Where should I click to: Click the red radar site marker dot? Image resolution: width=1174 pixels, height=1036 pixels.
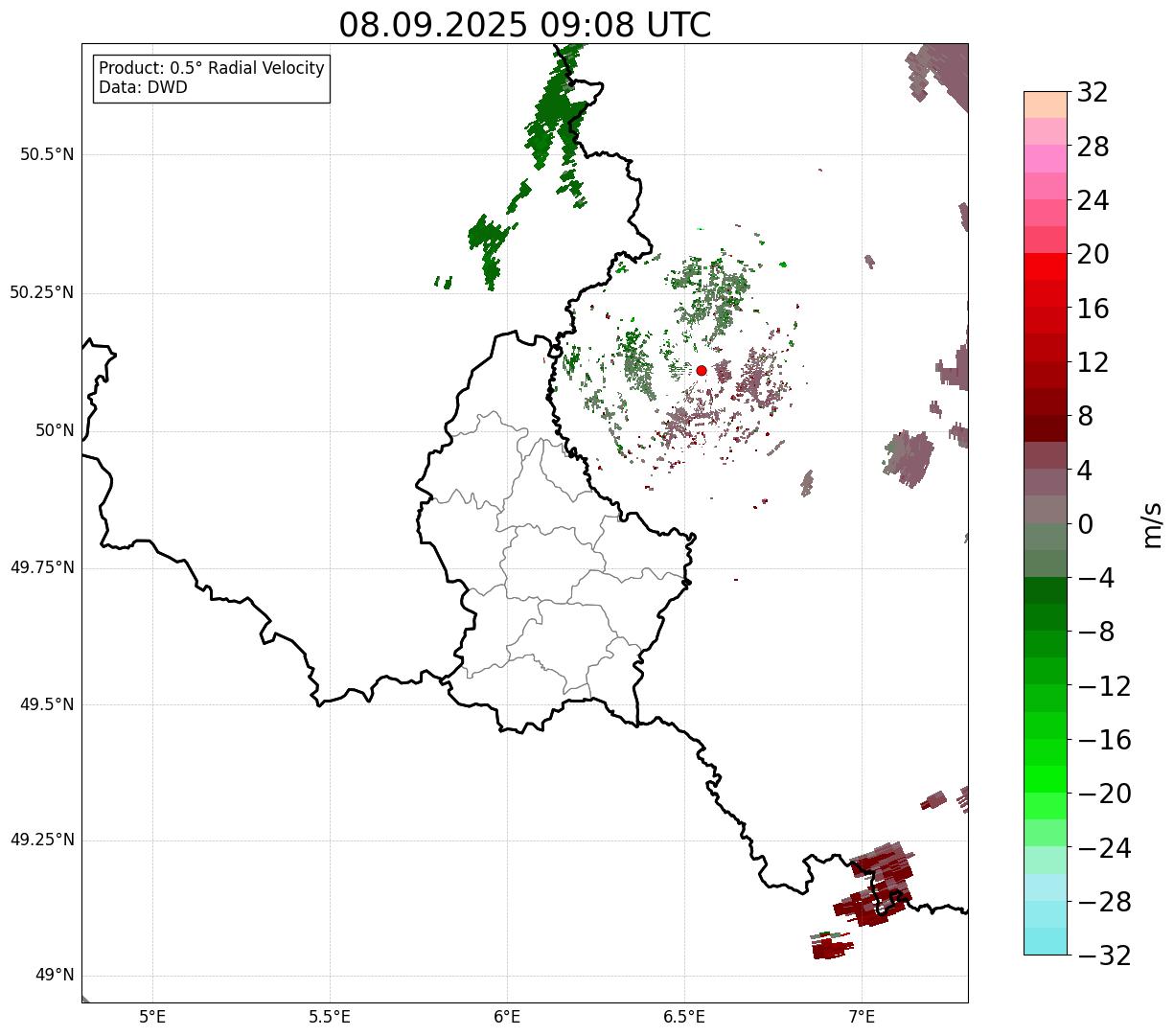tap(701, 371)
